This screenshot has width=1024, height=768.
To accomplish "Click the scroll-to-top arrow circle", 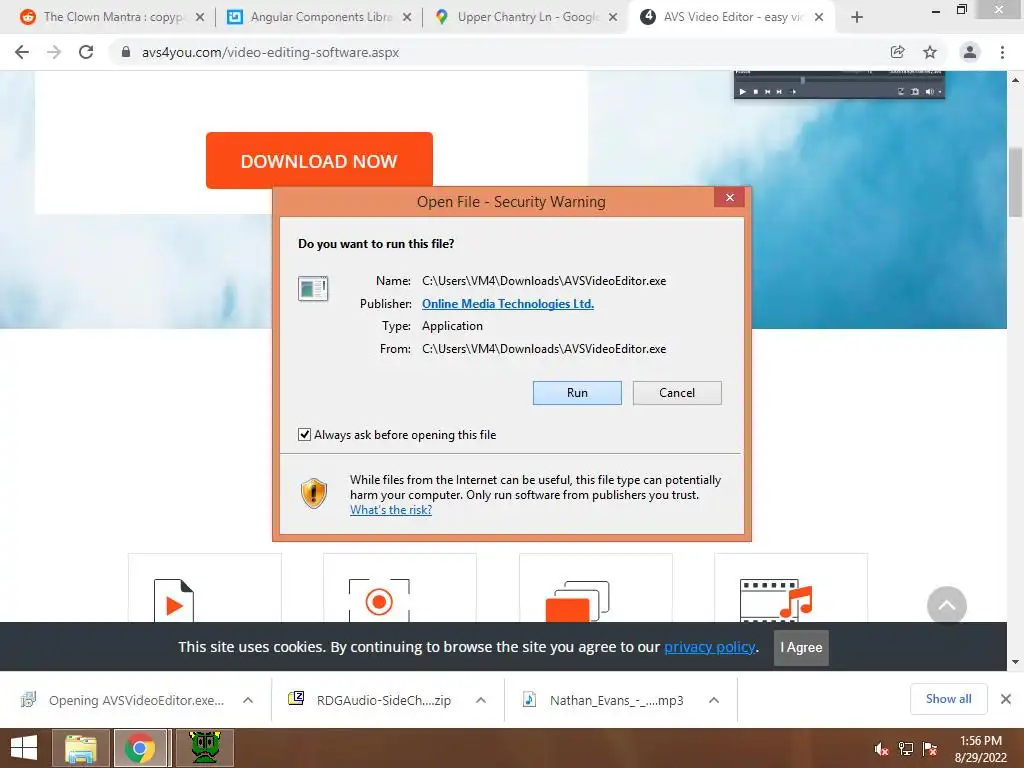I will [x=946, y=605].
